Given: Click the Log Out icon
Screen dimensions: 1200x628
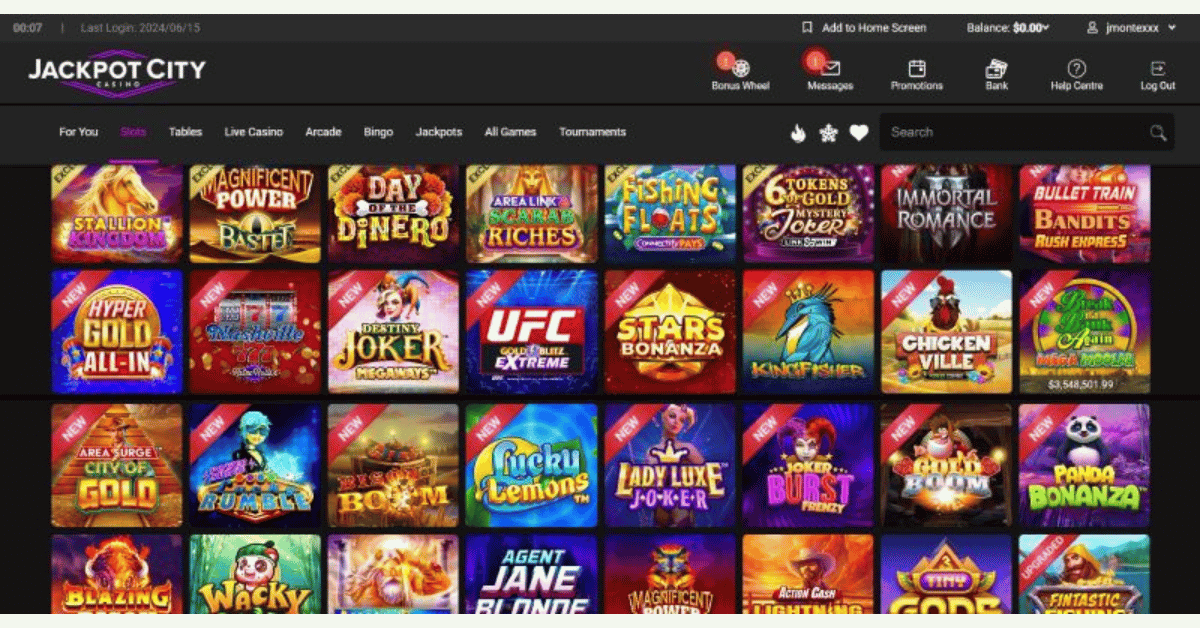Looking at the screenshot, I should pos(1158,69).
